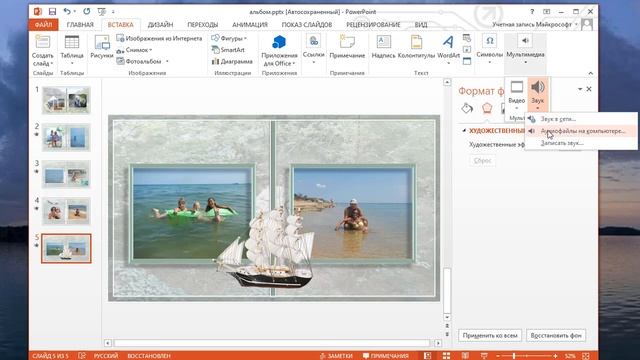The height and width of the screenshot is (360, 640).
Task: Close the Формат фона pane
Action: 589,89
